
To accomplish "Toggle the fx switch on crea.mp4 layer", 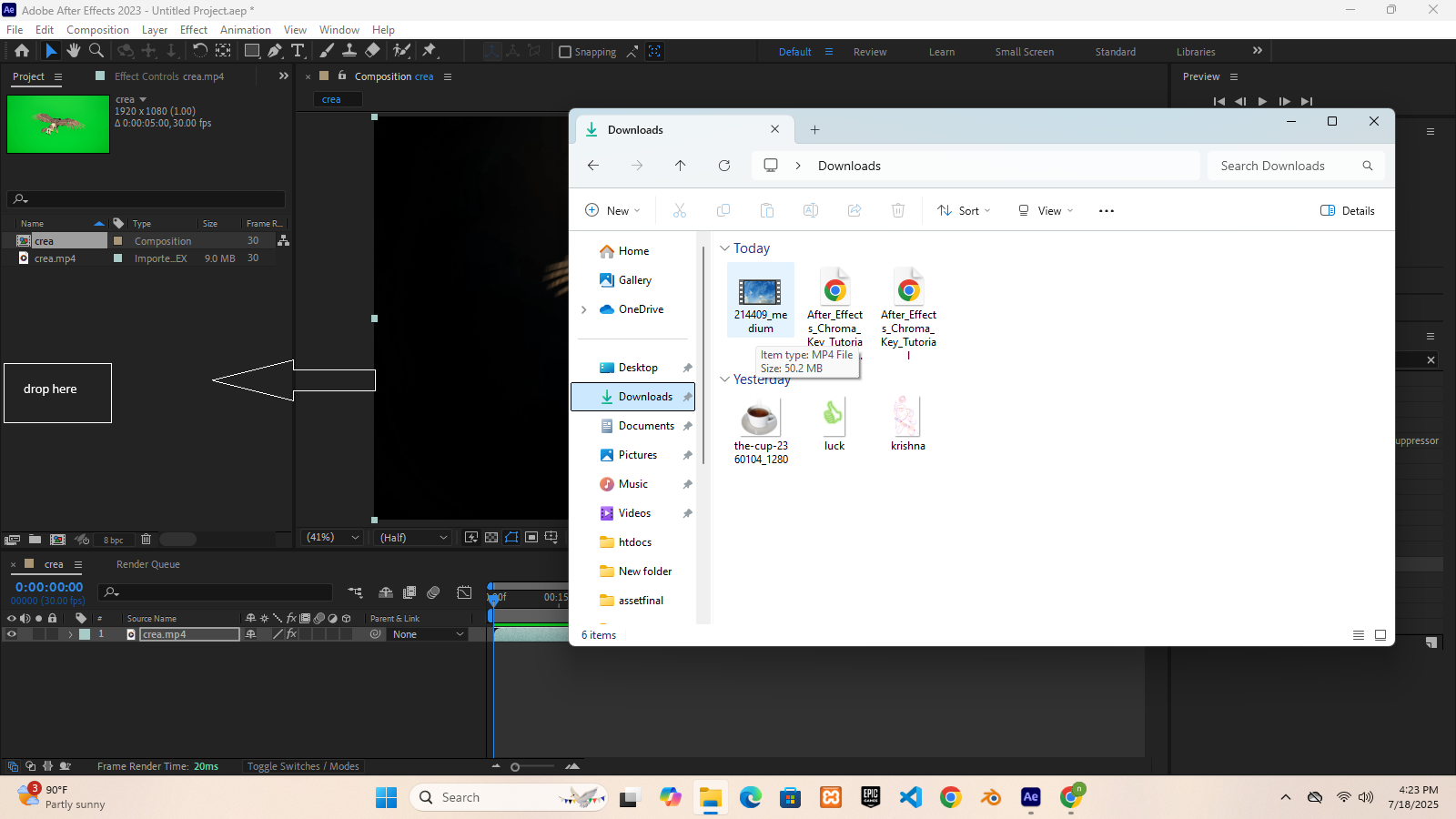I will click(x=292, y=634).
